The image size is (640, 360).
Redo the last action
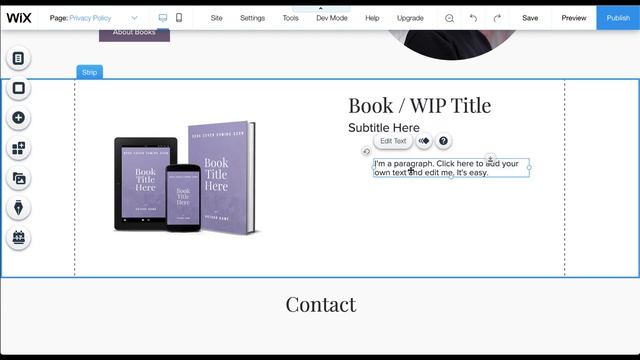497,18
